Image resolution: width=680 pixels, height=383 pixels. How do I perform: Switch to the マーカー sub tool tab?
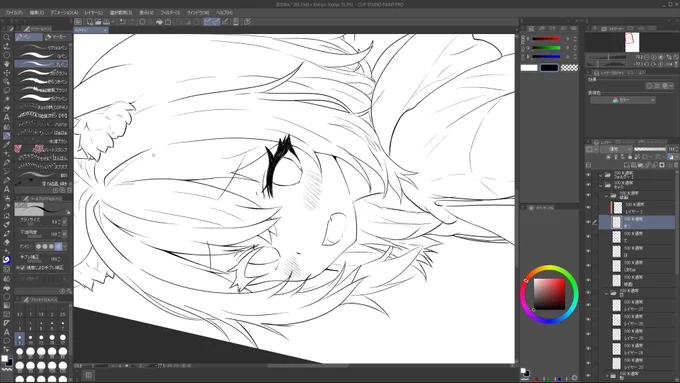coord(56,37)
